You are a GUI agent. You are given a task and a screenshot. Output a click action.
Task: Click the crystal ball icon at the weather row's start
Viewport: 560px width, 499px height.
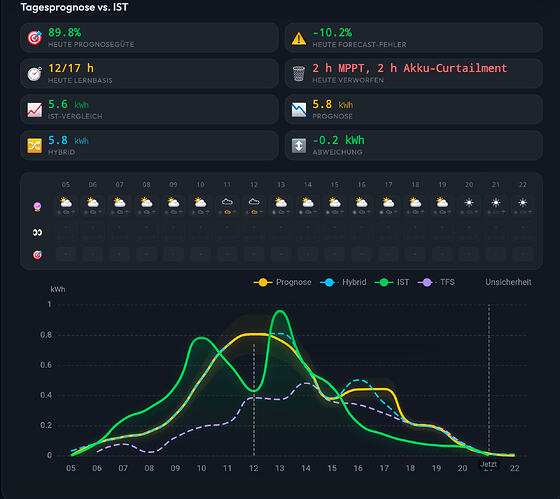[x=37, y=206]
